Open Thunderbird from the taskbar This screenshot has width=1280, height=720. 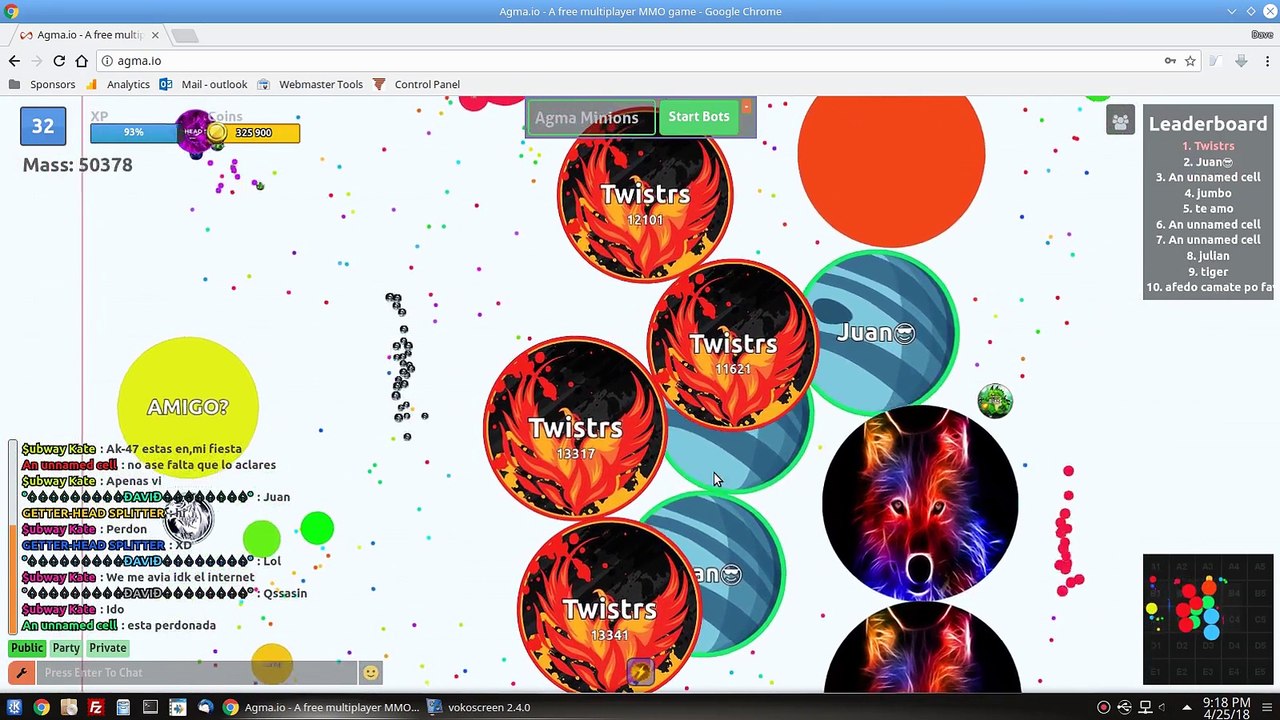point(205,707)
